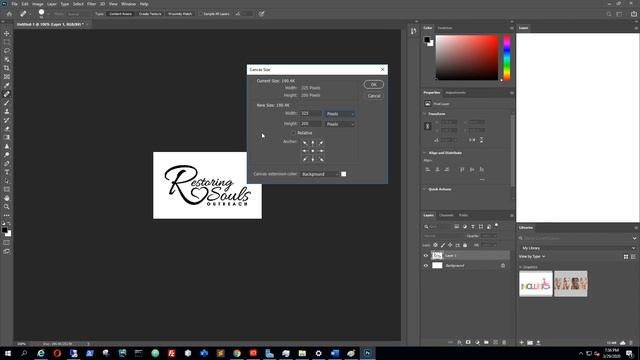This screenshot has width=640, height=360.
Task: Collapse the Align and Distribute section
Action: (x=424, y=153)
